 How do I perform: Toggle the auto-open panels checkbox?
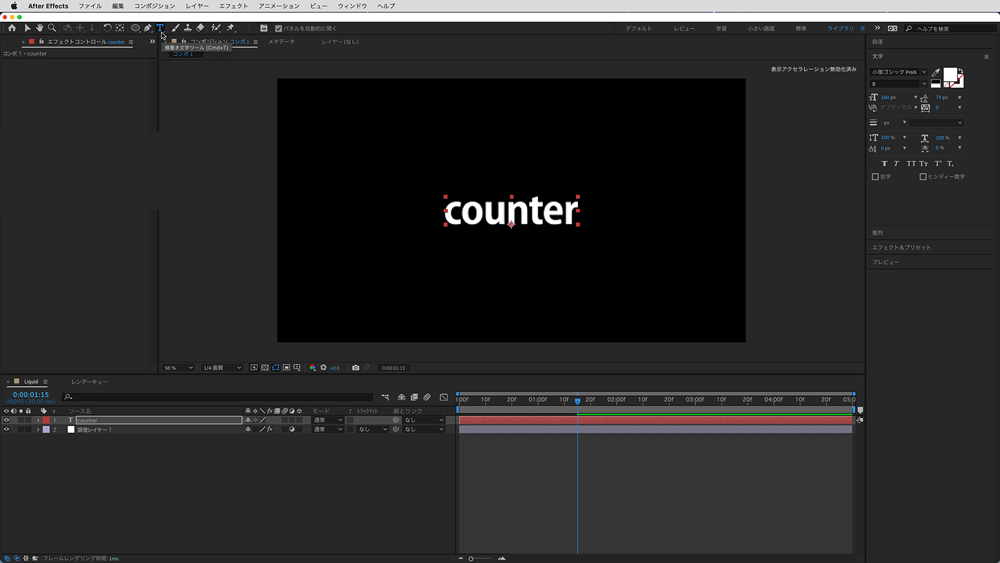coord(278,29)
